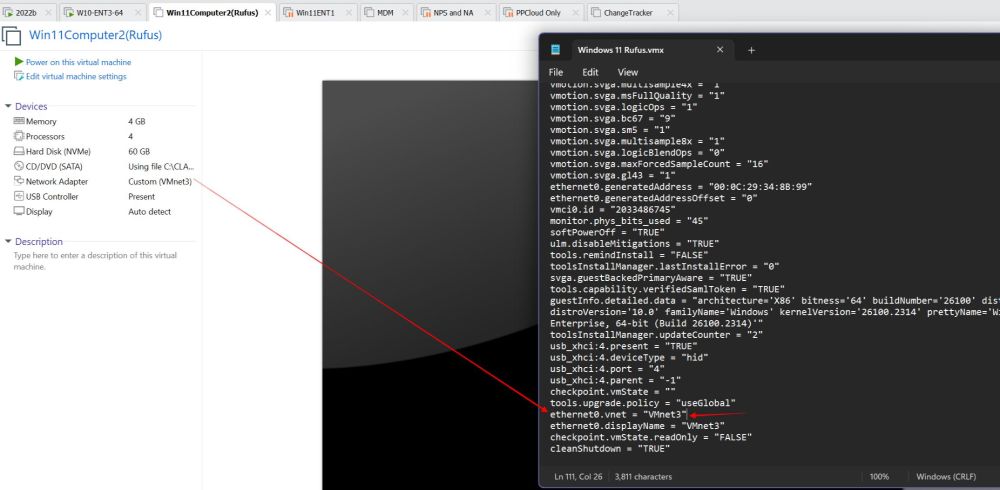Click the 100% zoom level in status bar
The height and width of the screenshot is (490, 1000).
point(879,477)
